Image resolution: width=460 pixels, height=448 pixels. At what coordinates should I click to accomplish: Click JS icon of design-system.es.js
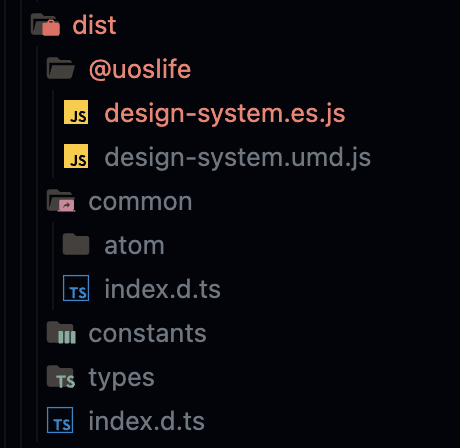point(76,112)
